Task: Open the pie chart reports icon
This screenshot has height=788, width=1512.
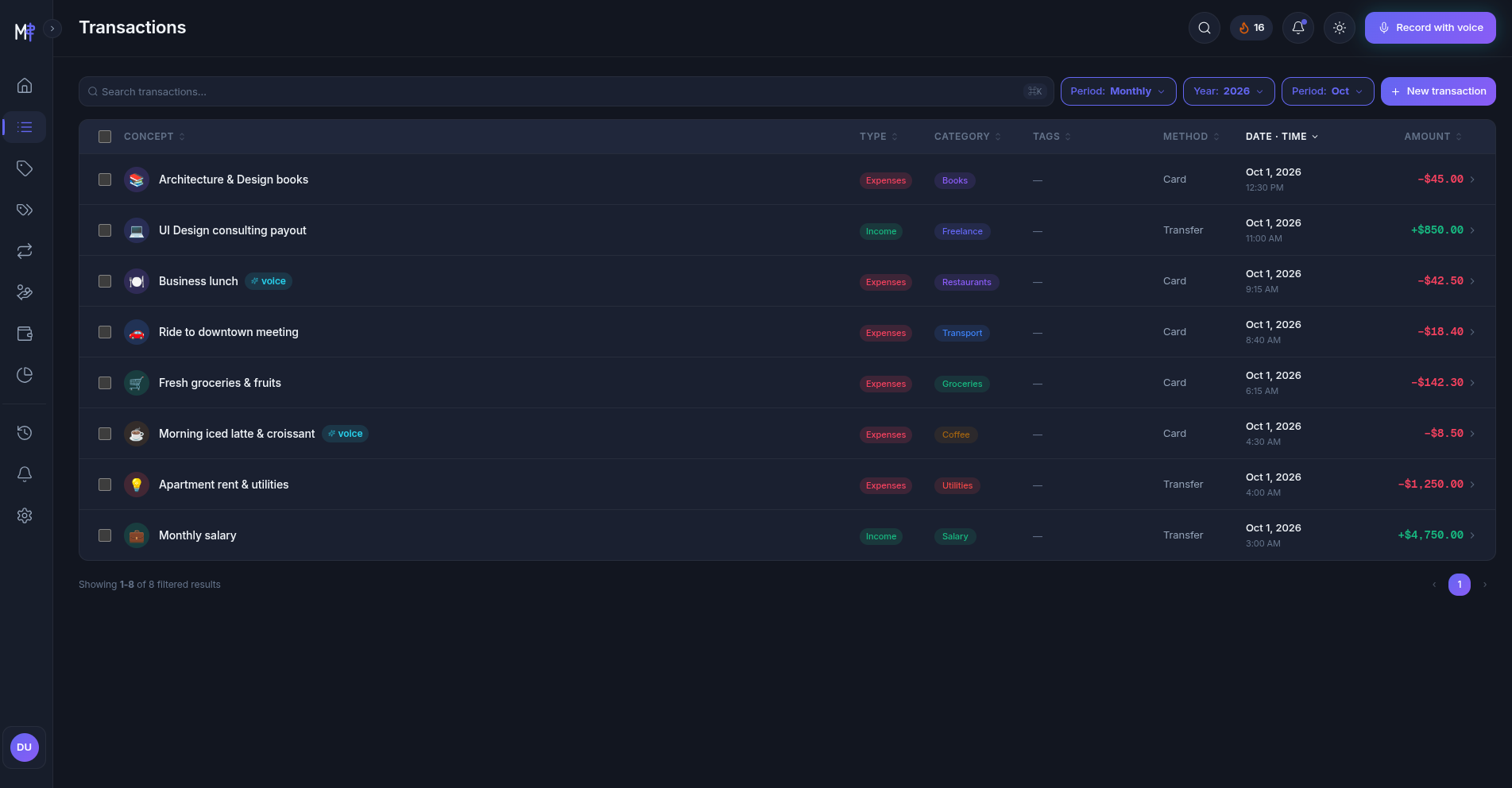Action: pyautogui.click(x=25, y=375)
